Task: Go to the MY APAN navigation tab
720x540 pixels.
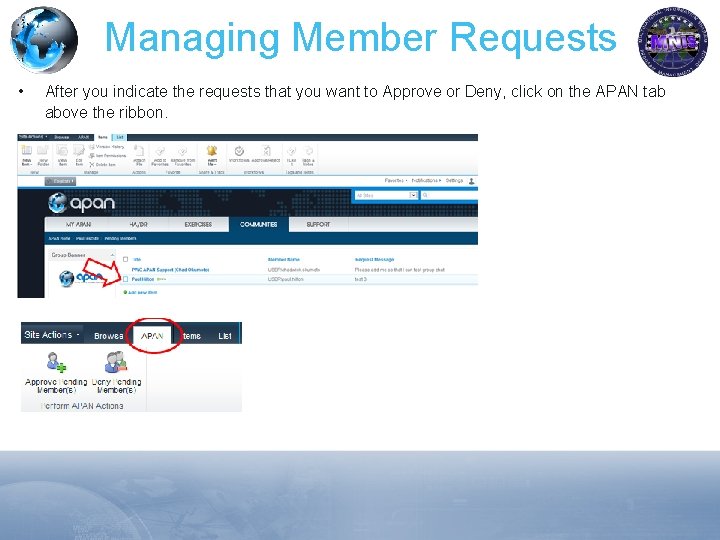Action: pos(78,225)
